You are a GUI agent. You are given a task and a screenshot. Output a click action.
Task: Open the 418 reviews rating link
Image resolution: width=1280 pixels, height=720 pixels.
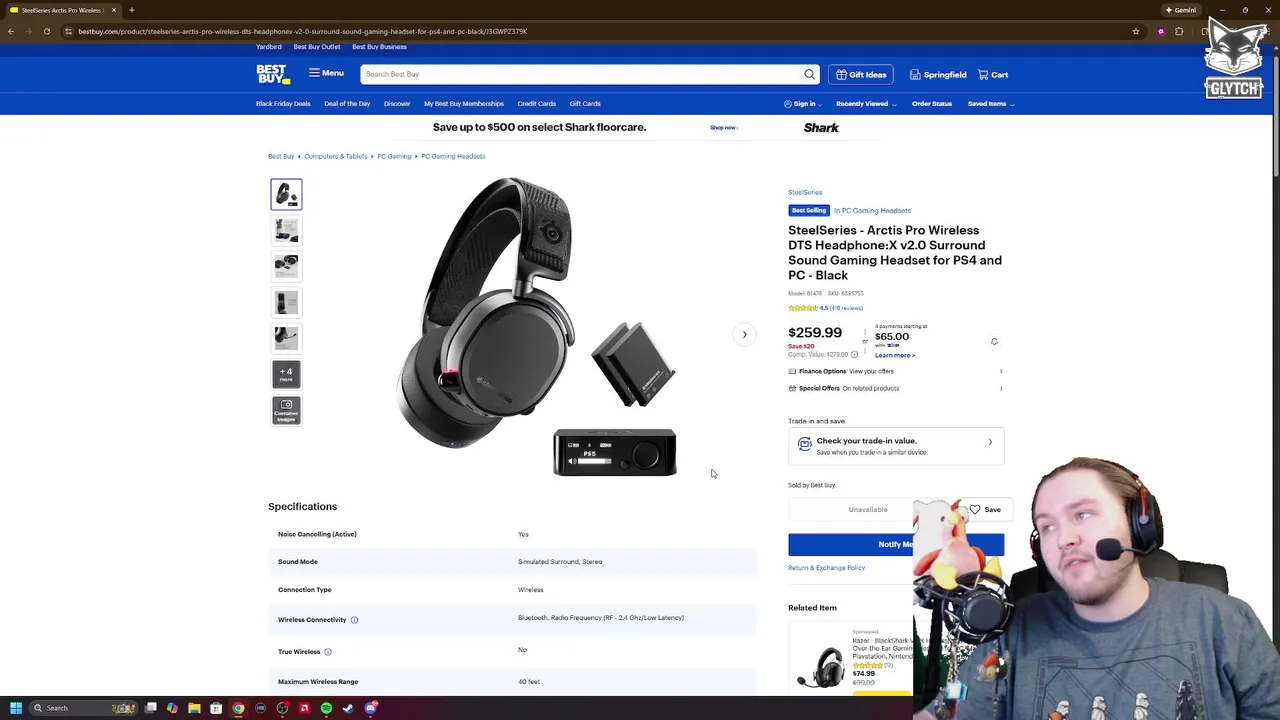(845, 308)
